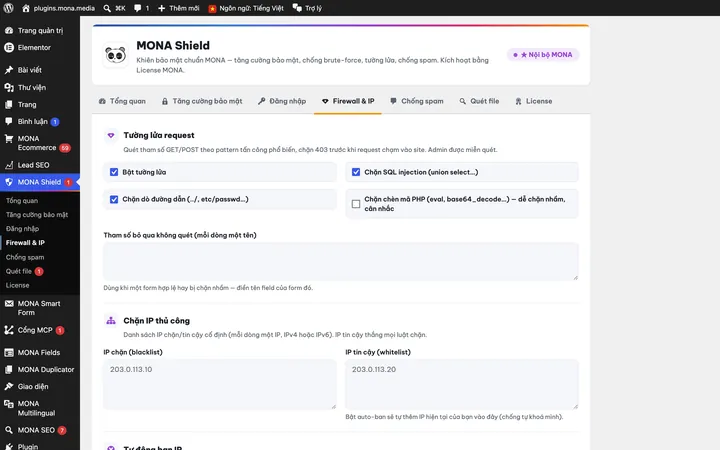Open Tăng cường bảo mật submenu item

pyautogui.click(x=37, y=214)
